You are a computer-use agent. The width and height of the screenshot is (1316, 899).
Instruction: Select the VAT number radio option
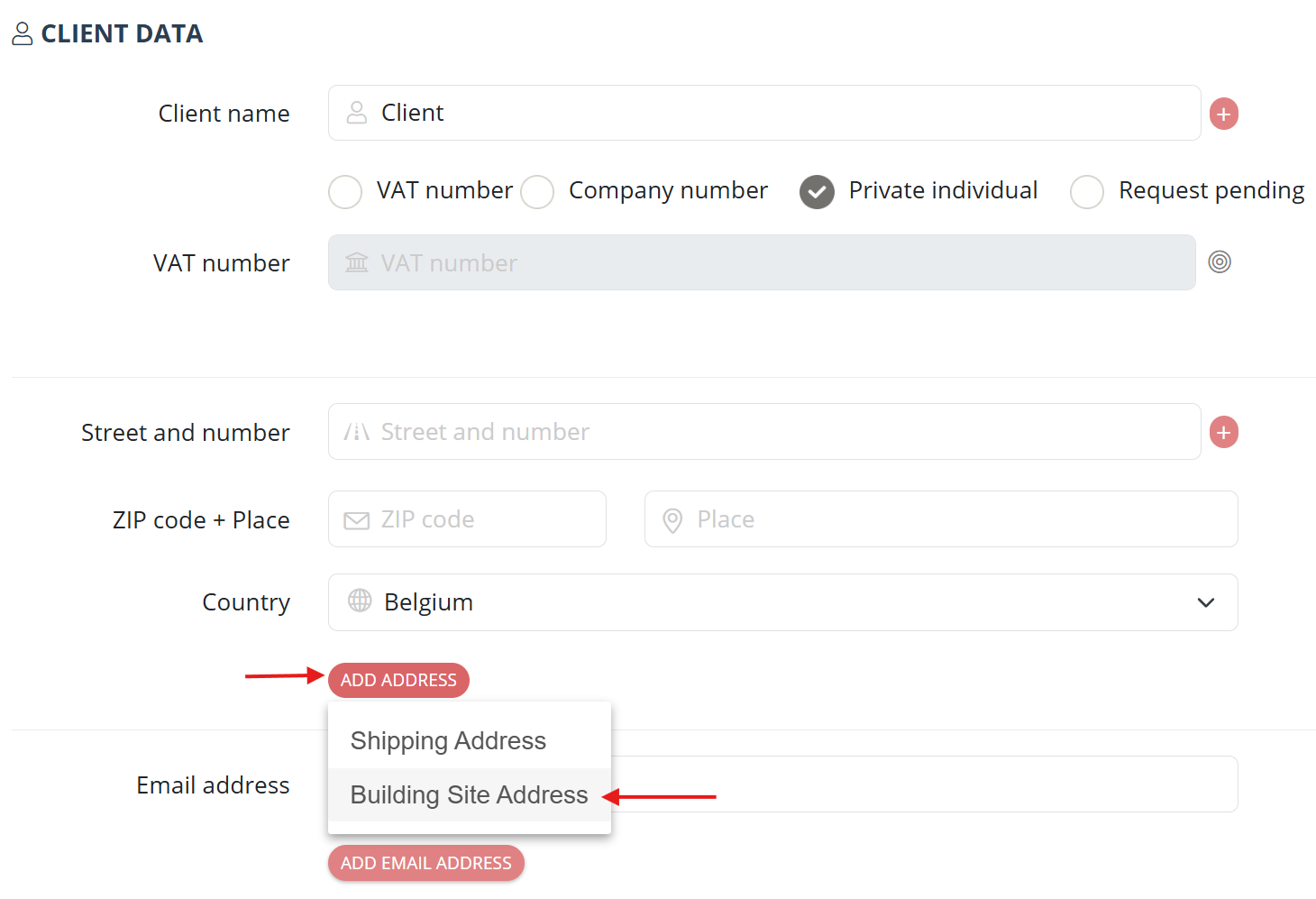(x=345, y=191)
